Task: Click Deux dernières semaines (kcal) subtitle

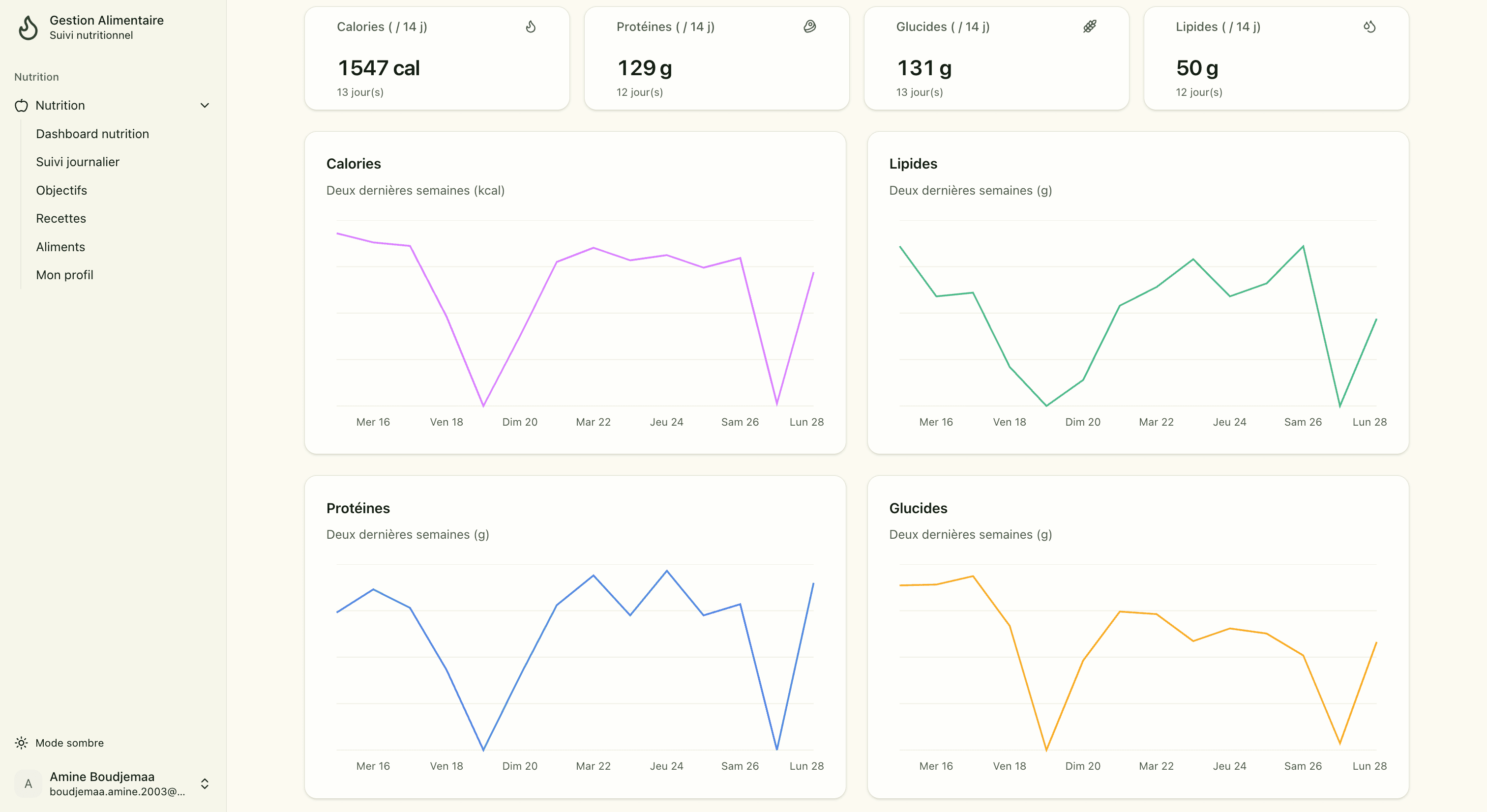Action: [x=415, y=190]
